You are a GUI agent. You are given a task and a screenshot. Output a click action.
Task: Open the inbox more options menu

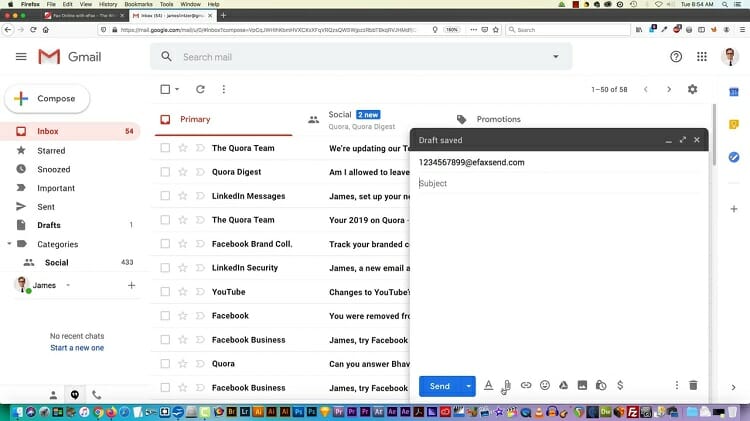[x=223, y=89]
